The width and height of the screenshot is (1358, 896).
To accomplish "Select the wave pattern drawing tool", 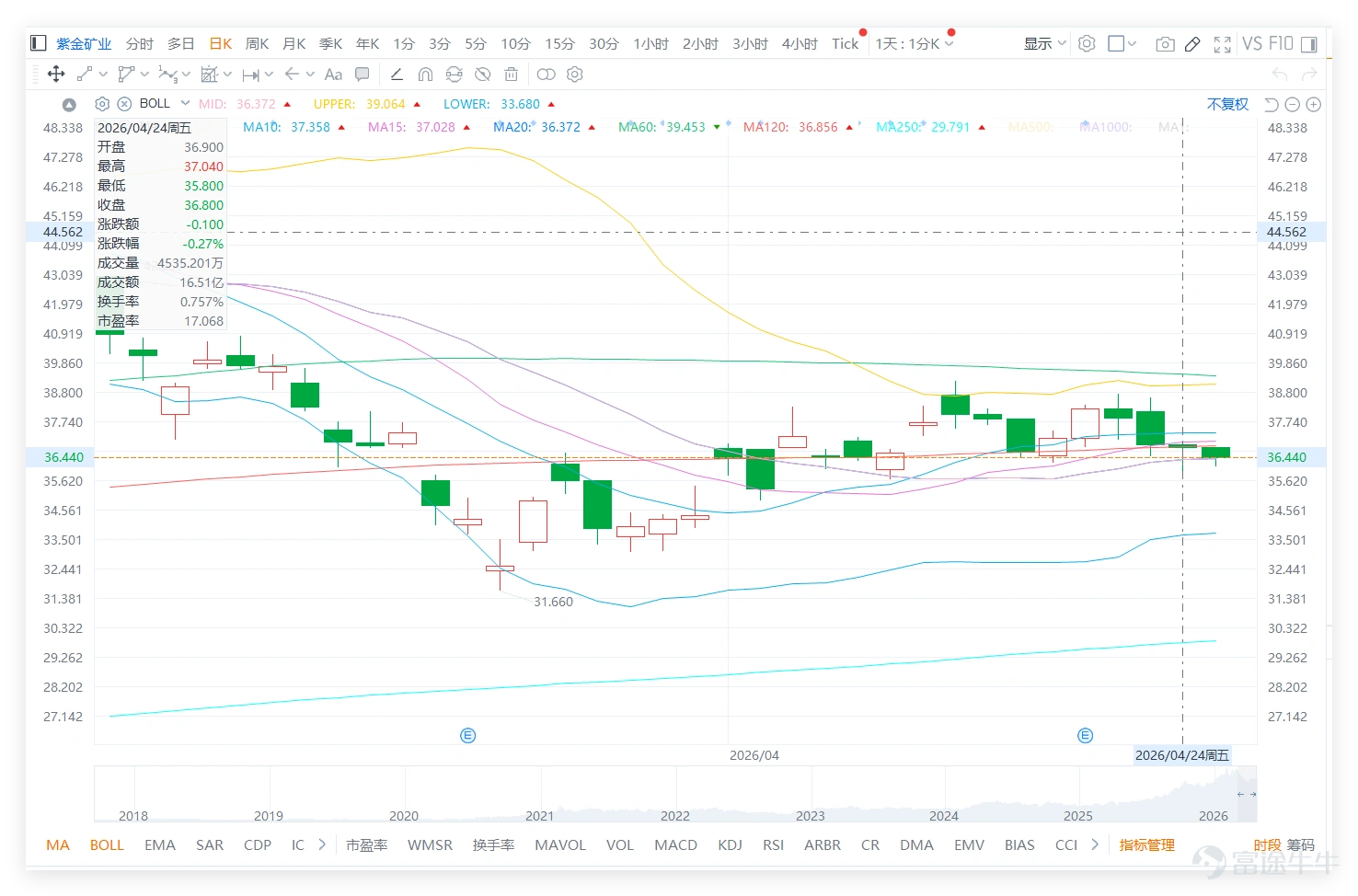I will (x=167, y=75).
